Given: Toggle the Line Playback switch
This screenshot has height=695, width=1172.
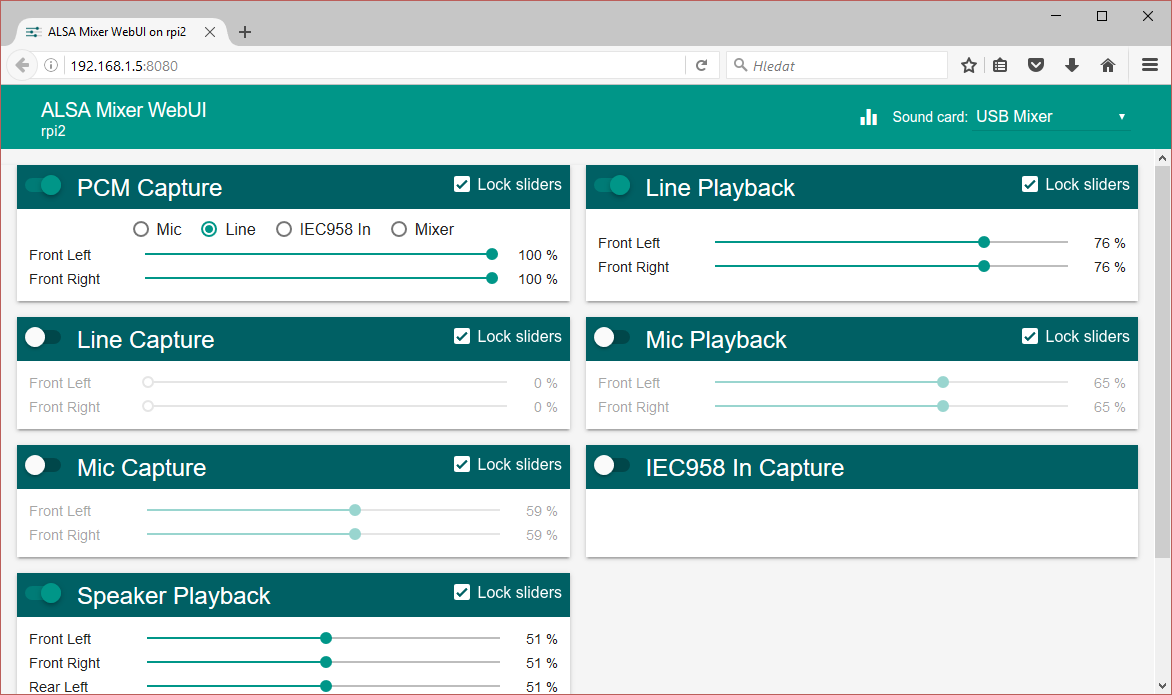Looking at the screenshot, I should coord(612,185).
